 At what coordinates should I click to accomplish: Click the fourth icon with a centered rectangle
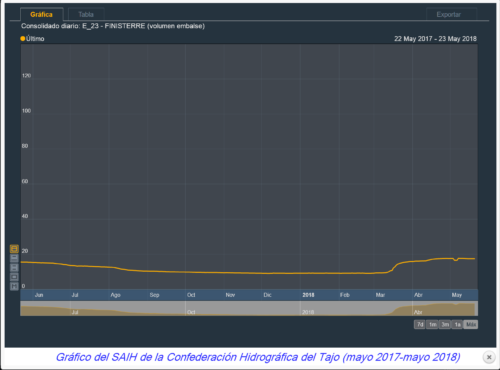coord(14,277)
